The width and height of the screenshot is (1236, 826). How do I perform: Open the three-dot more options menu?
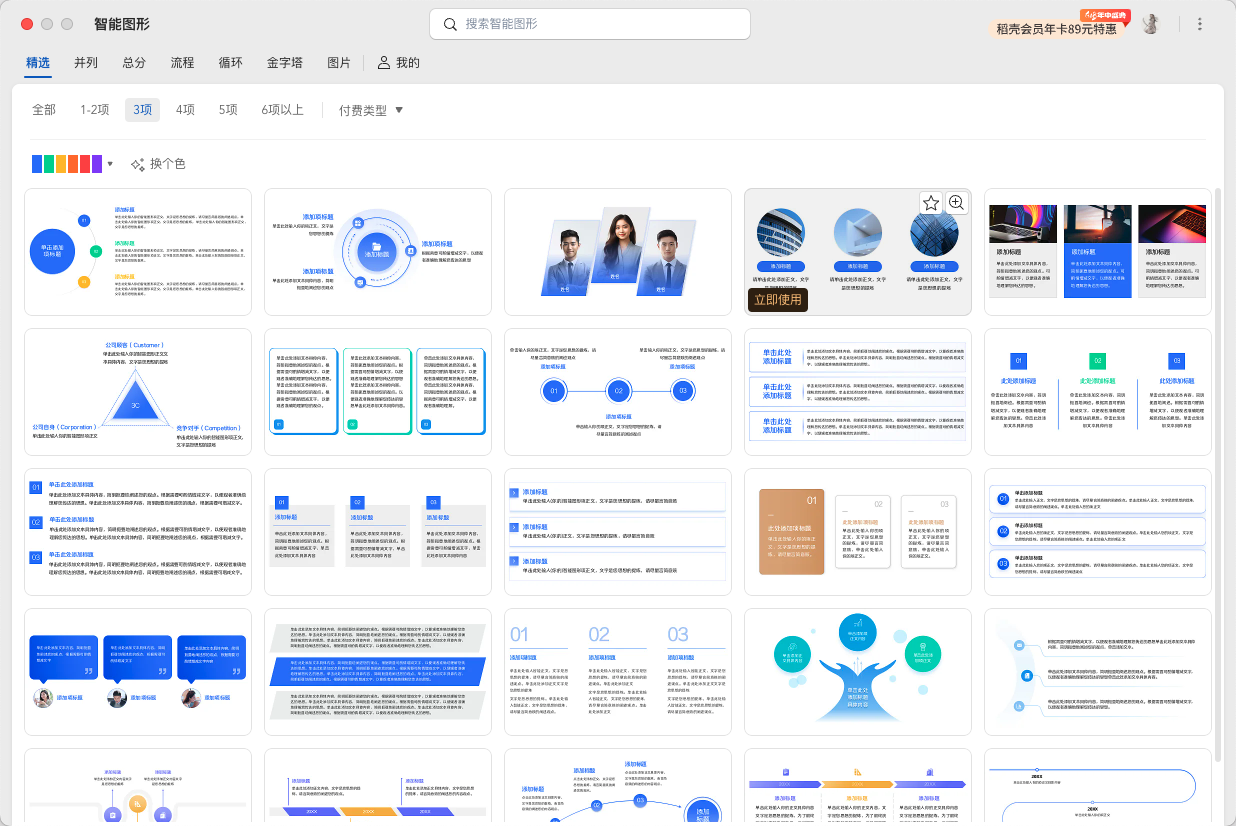click(x=1200, y=24)
